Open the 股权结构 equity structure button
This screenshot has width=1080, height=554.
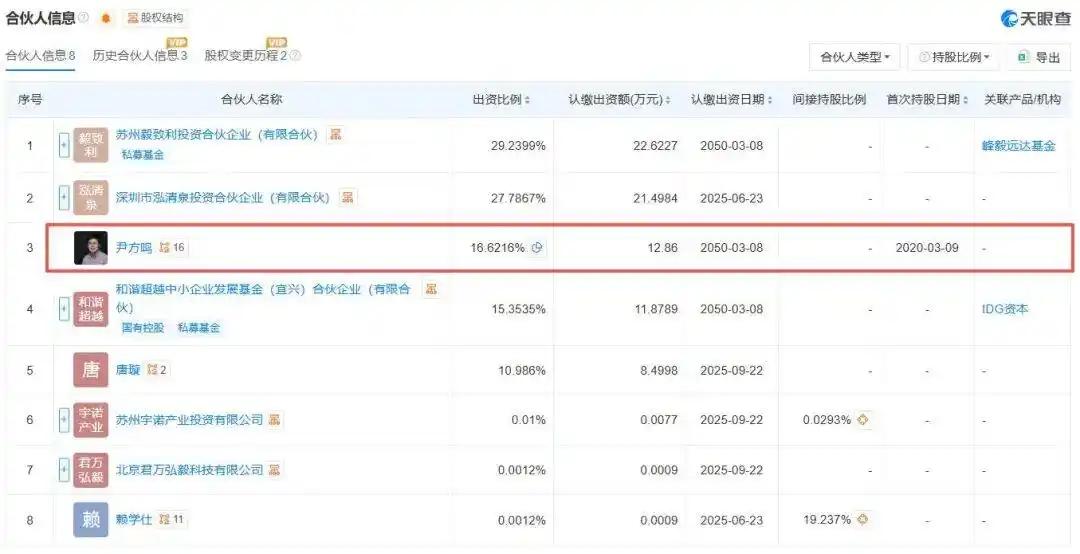[x=155, y=18]
